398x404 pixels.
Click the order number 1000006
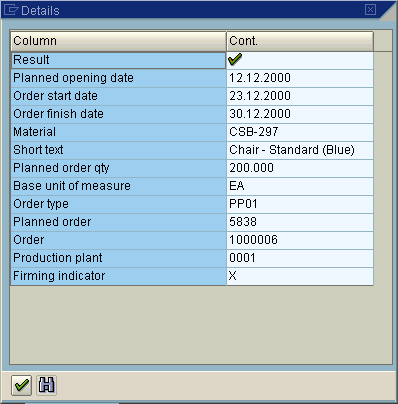(x=300, y=240)
